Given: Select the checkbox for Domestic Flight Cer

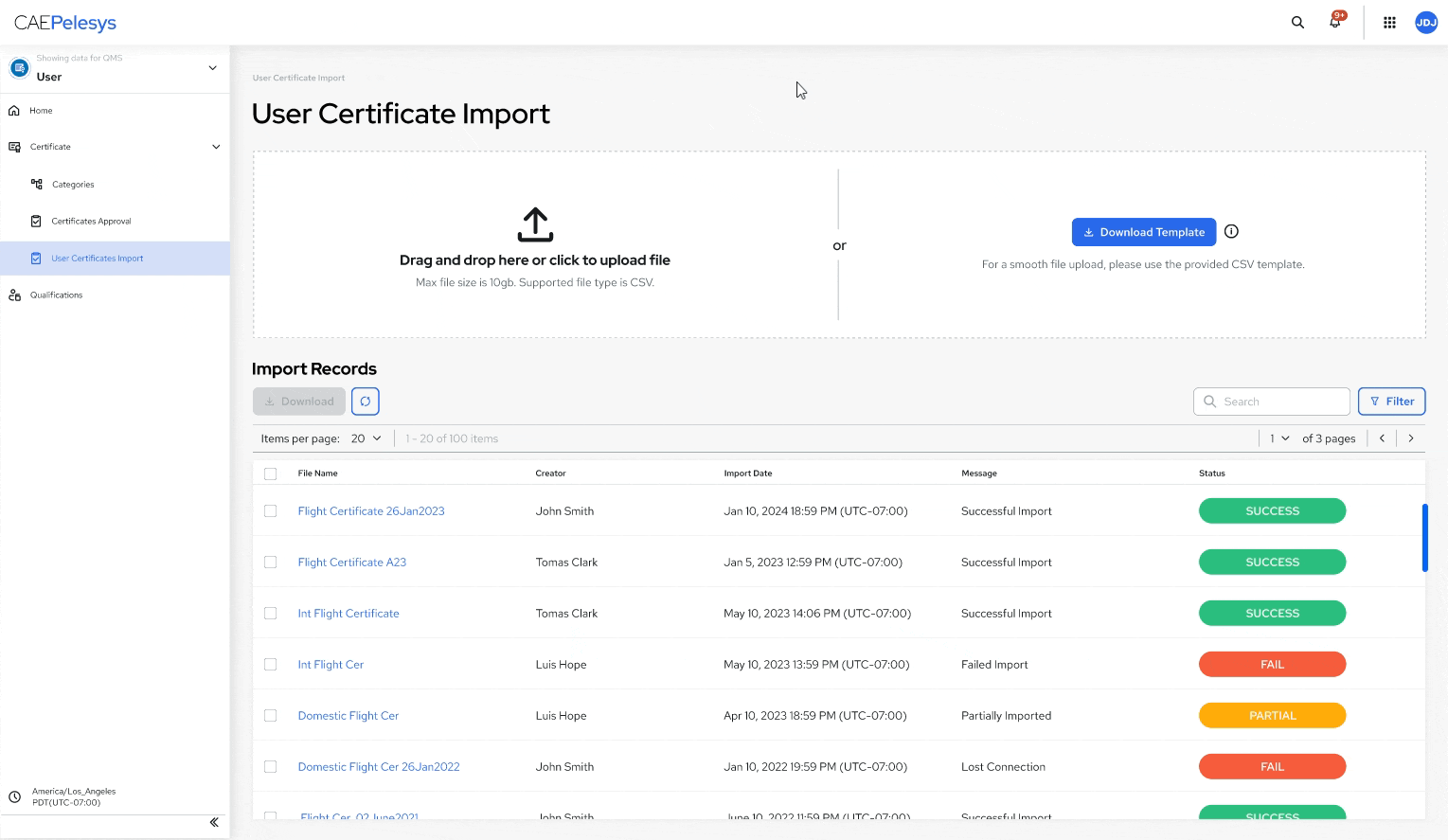Looking at the screenshot, I should (x=270, y=715).
